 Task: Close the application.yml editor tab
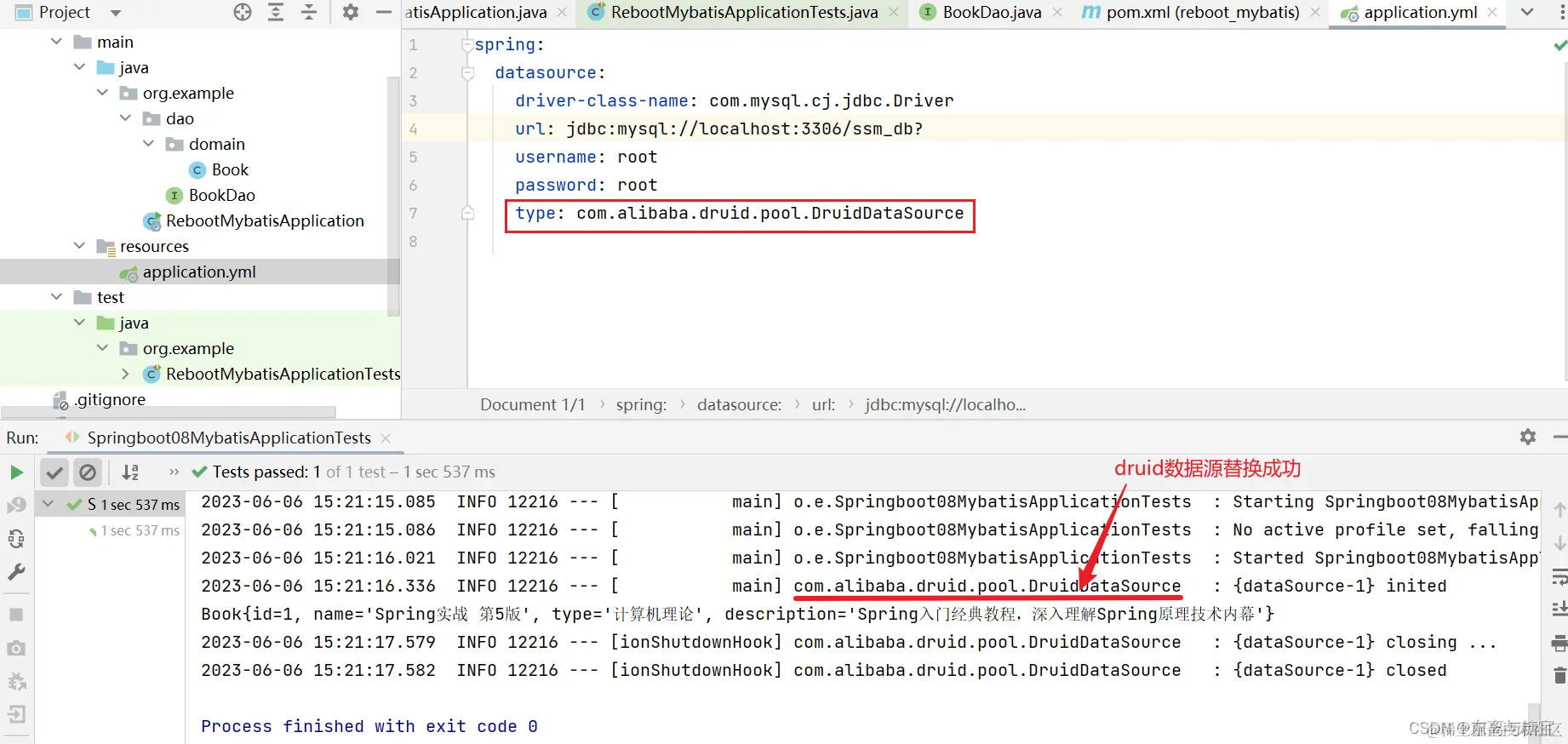[1492, 12]
